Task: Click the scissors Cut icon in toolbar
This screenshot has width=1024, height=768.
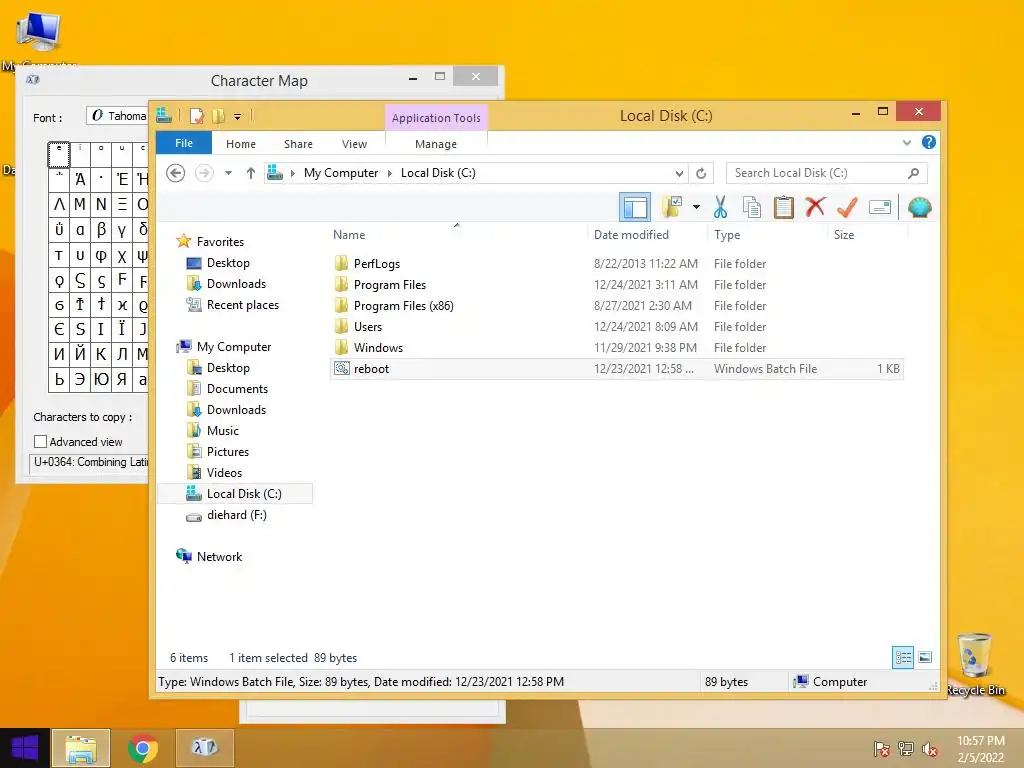Action: click(720, 207)
